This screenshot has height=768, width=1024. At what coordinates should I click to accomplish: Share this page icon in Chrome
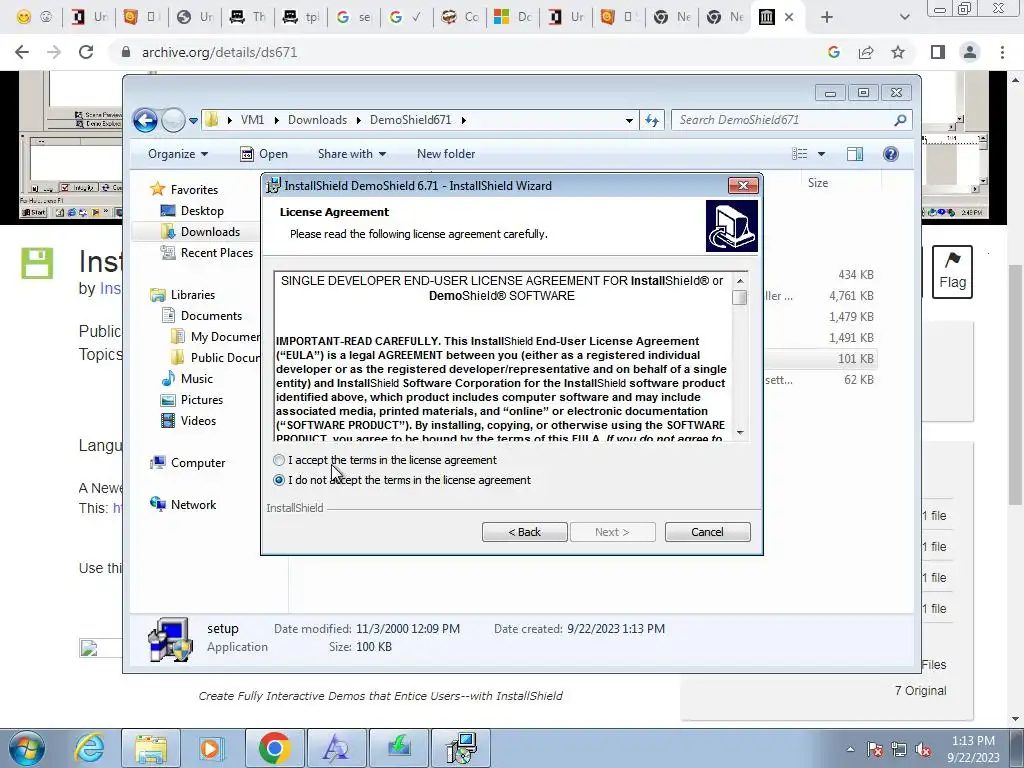coord(866,52)
